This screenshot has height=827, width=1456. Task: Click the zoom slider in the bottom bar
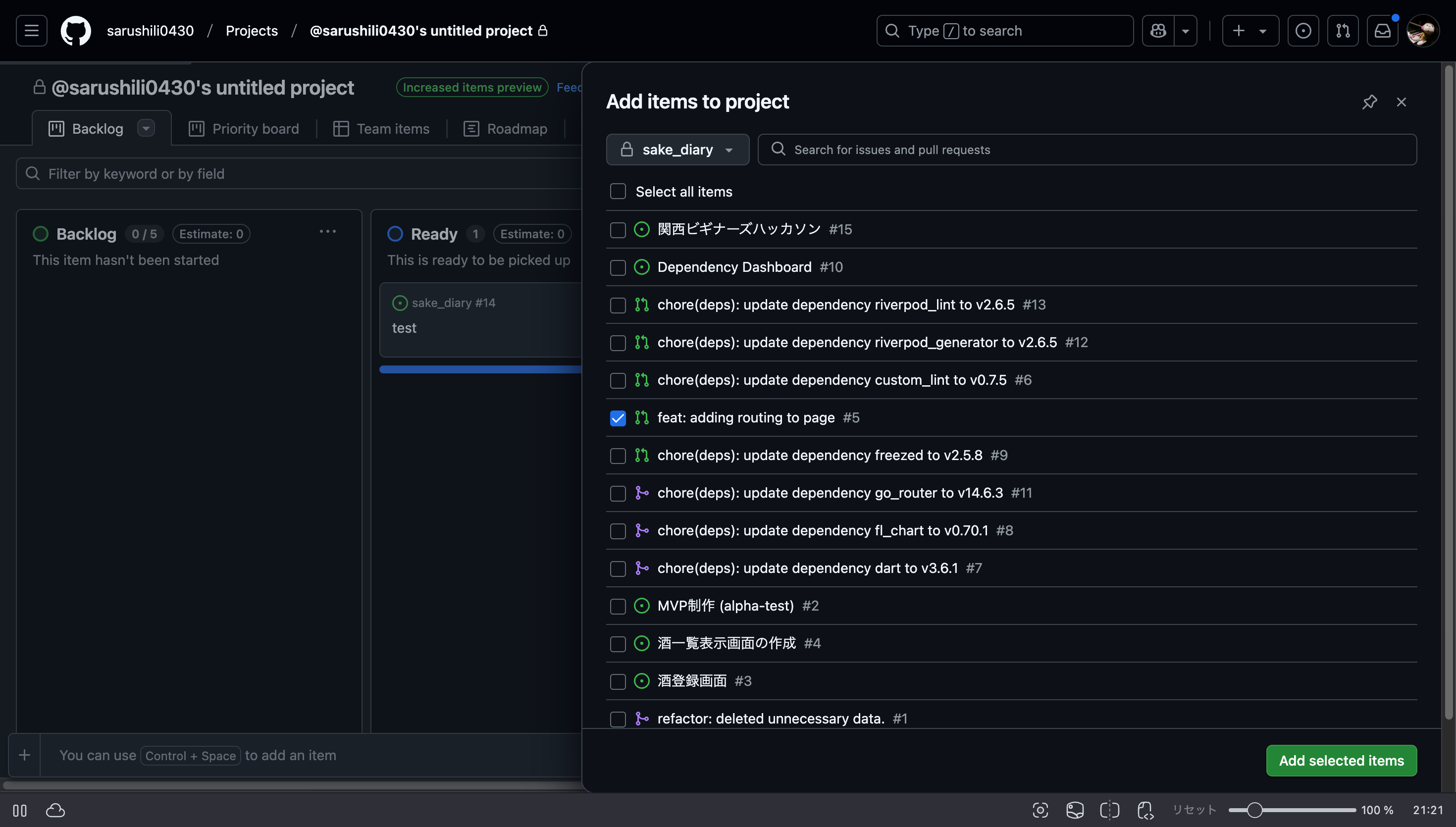coord(1292,810)
